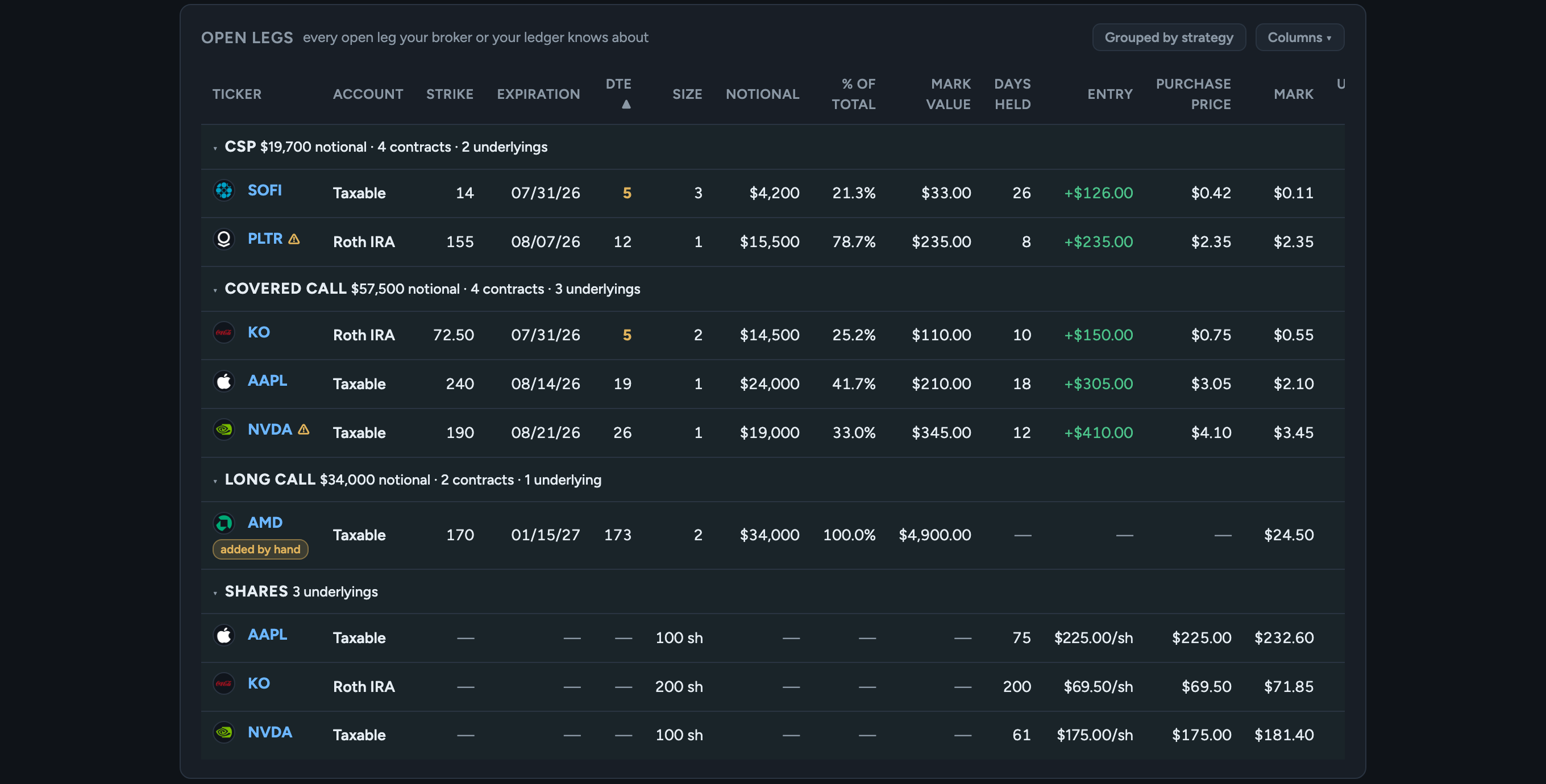Click PLTR account Roth IRA

pyautogui.click(x=364, y=242)
